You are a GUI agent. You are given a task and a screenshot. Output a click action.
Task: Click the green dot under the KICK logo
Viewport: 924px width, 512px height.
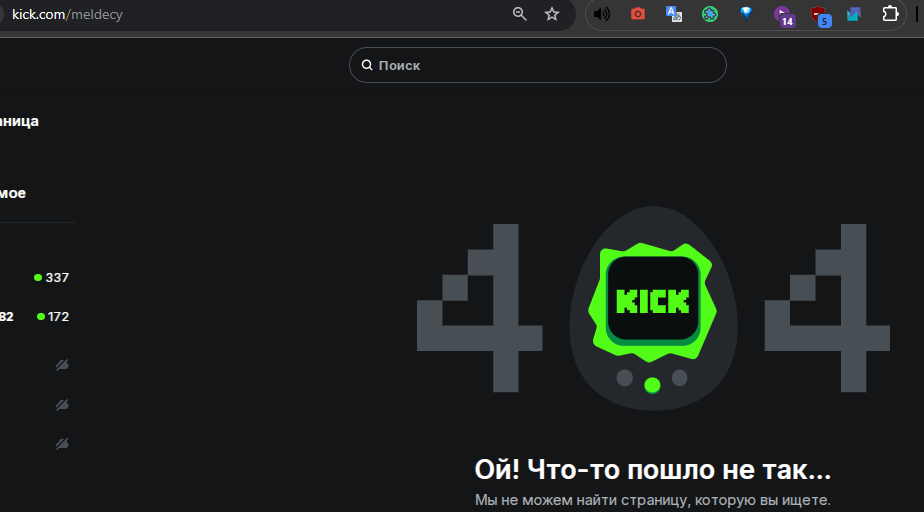tap(652, 385)
